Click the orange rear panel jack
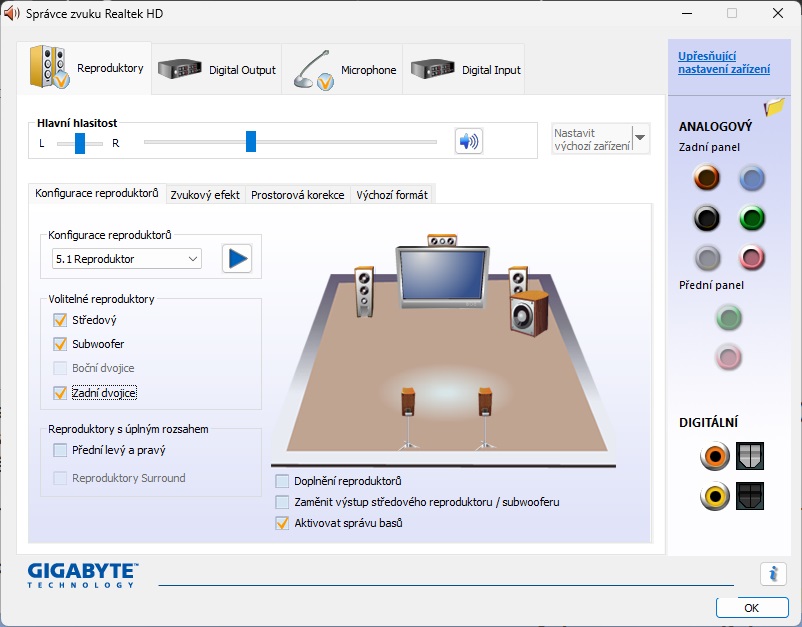 click(707, 178)
